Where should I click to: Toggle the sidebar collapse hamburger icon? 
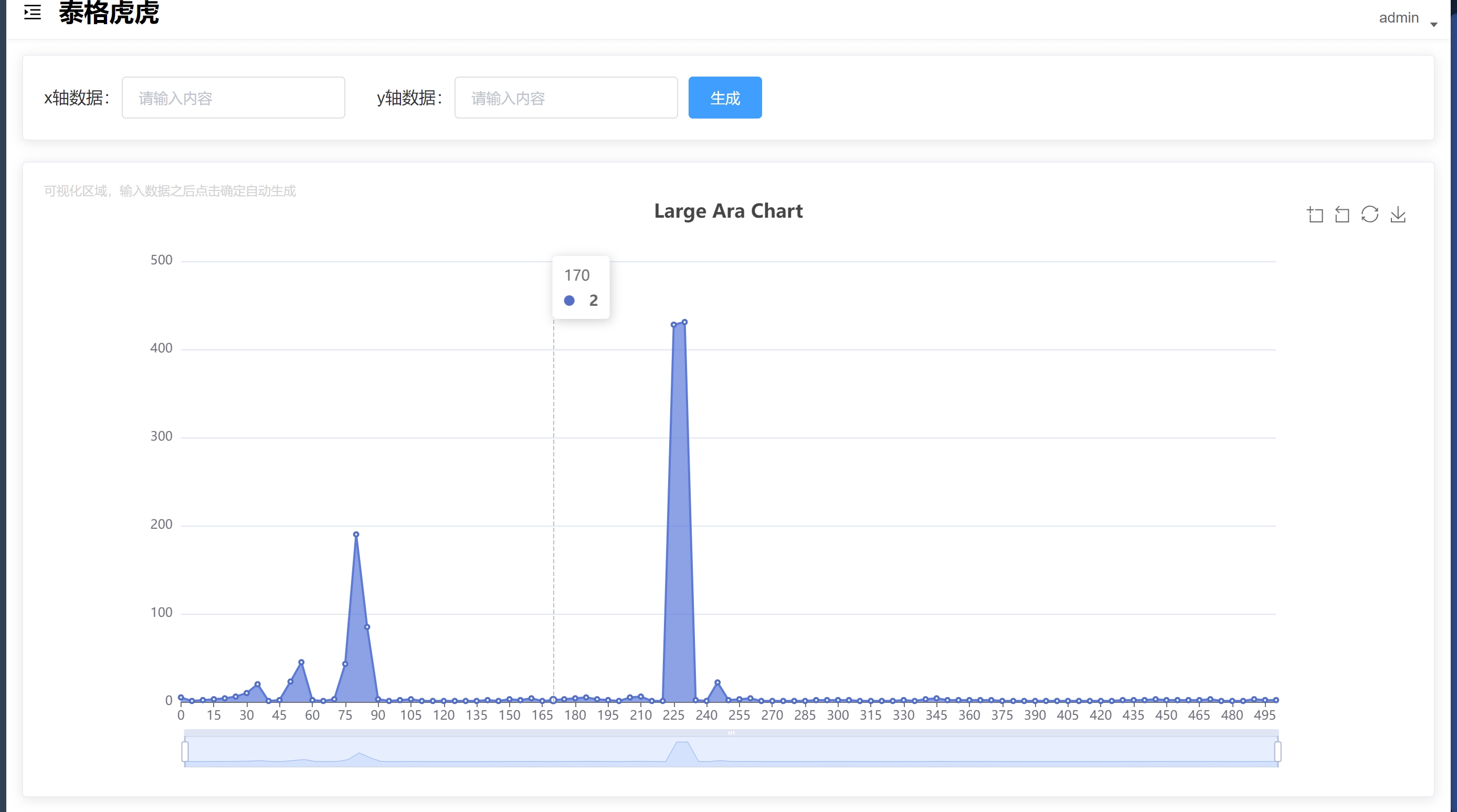click(32, 12)
